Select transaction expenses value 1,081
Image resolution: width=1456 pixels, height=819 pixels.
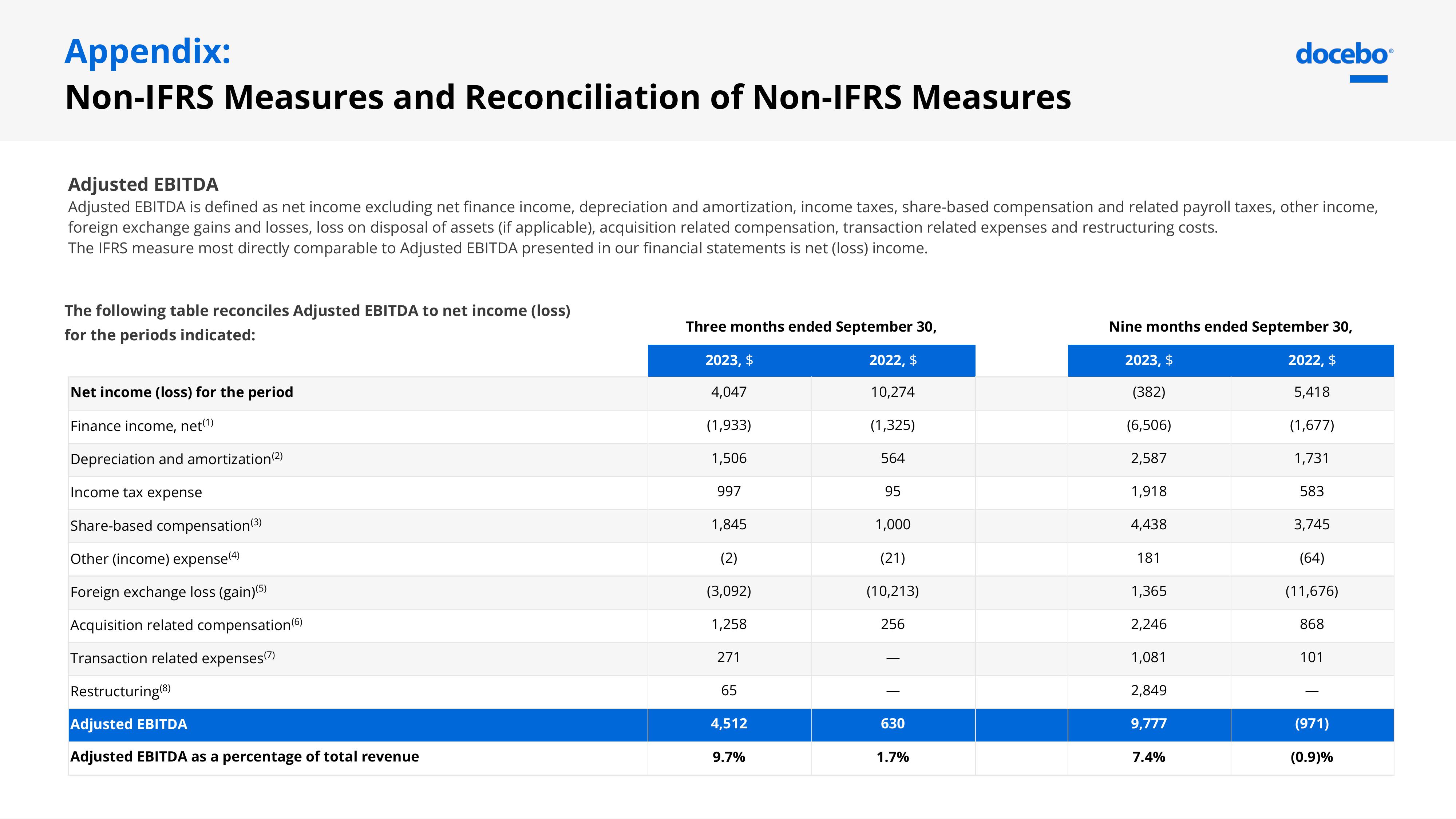[x=1148, y=657]
